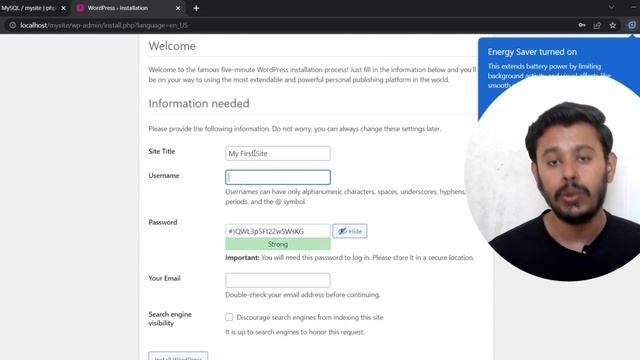Click the 'Search engine visibility' label
This screenshot has width=640, height=360.
(170, 318)
